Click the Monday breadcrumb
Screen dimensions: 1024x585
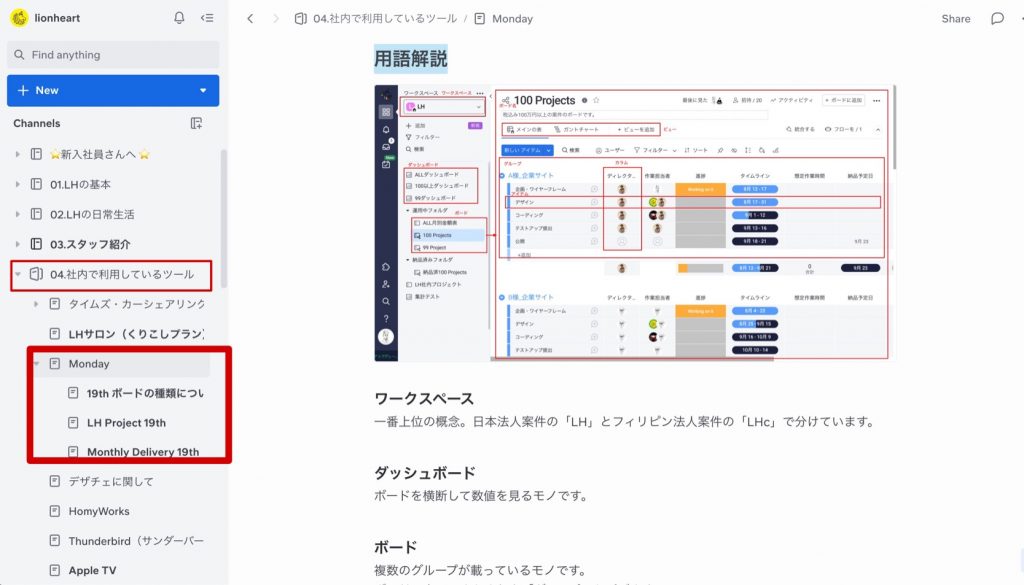[x=512, y=19]
